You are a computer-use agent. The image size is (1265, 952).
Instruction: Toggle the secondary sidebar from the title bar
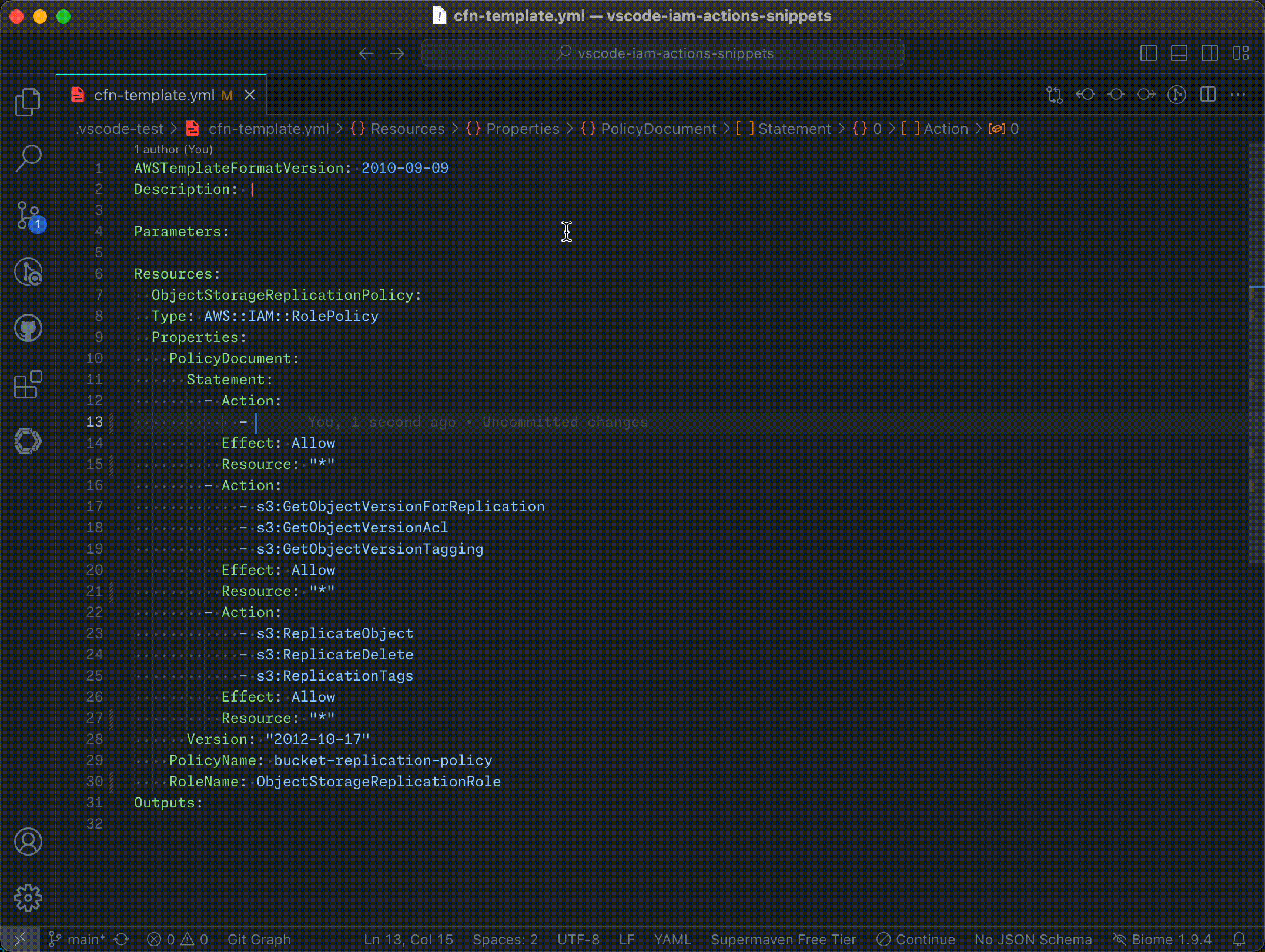pyautogui.click(x=1210, y=53)
